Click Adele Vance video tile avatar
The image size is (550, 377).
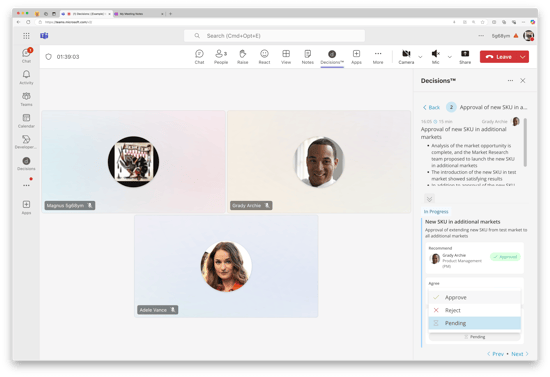point(226,266)
